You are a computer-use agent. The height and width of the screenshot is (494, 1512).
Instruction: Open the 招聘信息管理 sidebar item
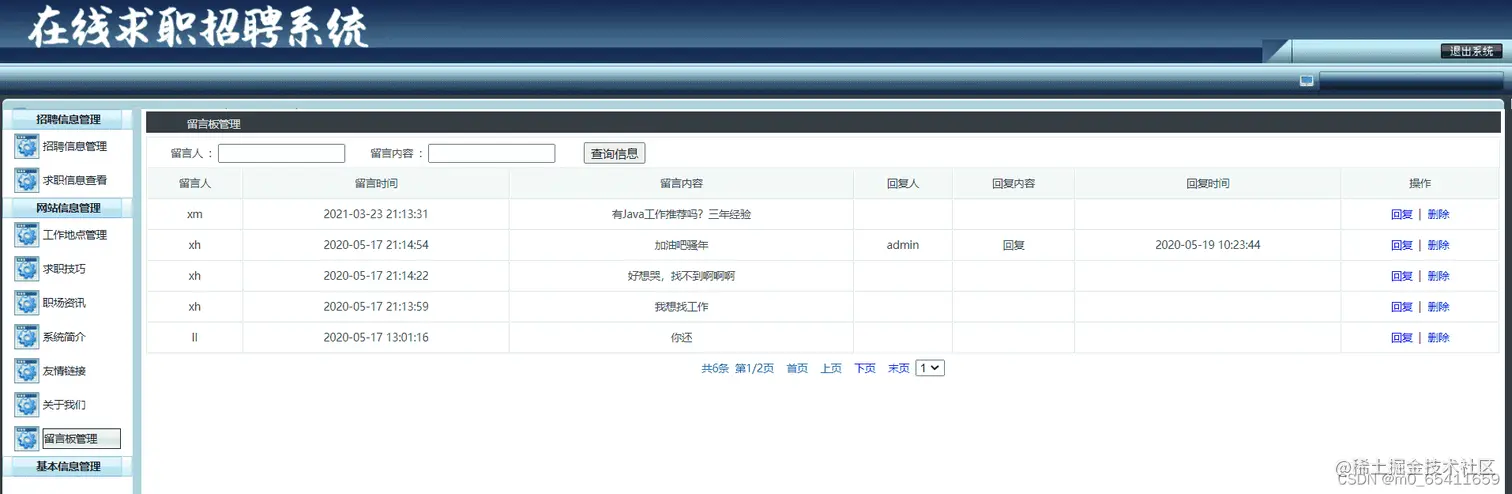(75, 146)
